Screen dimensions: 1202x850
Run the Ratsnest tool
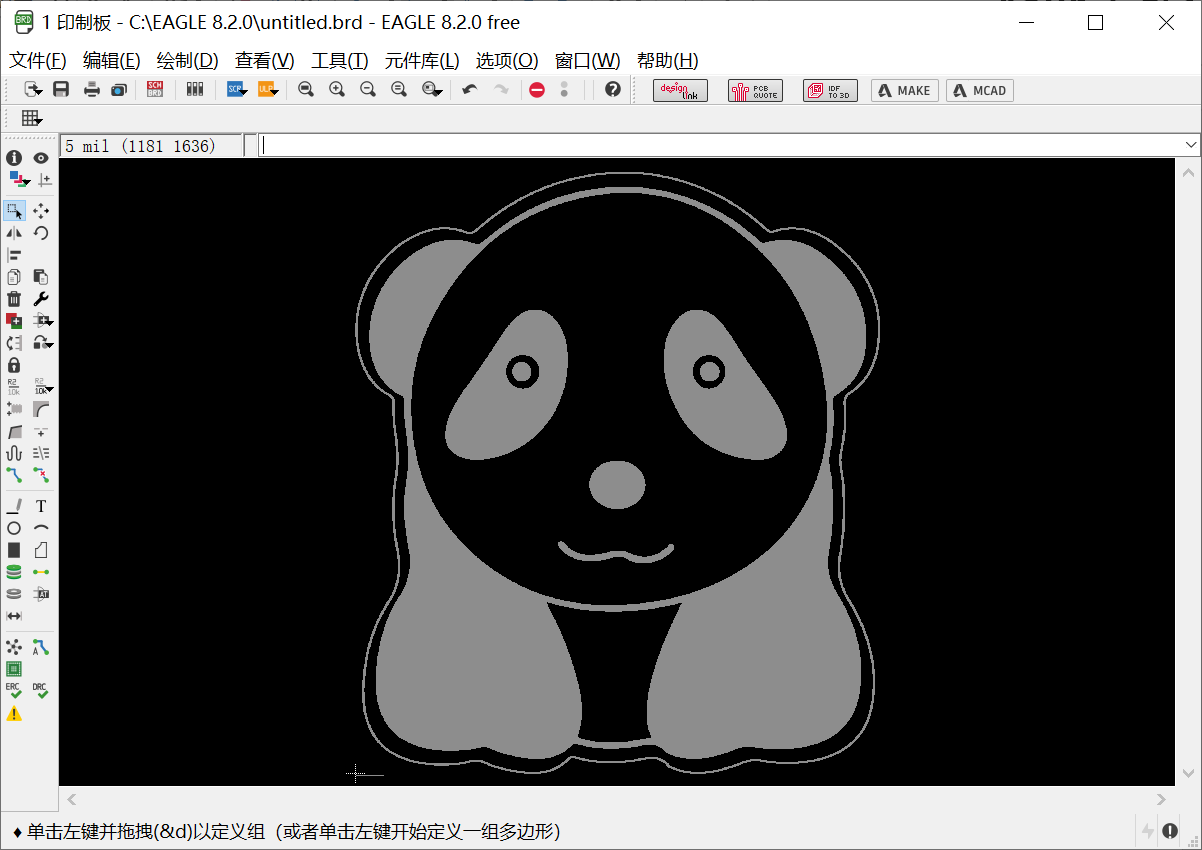[14, 648]
